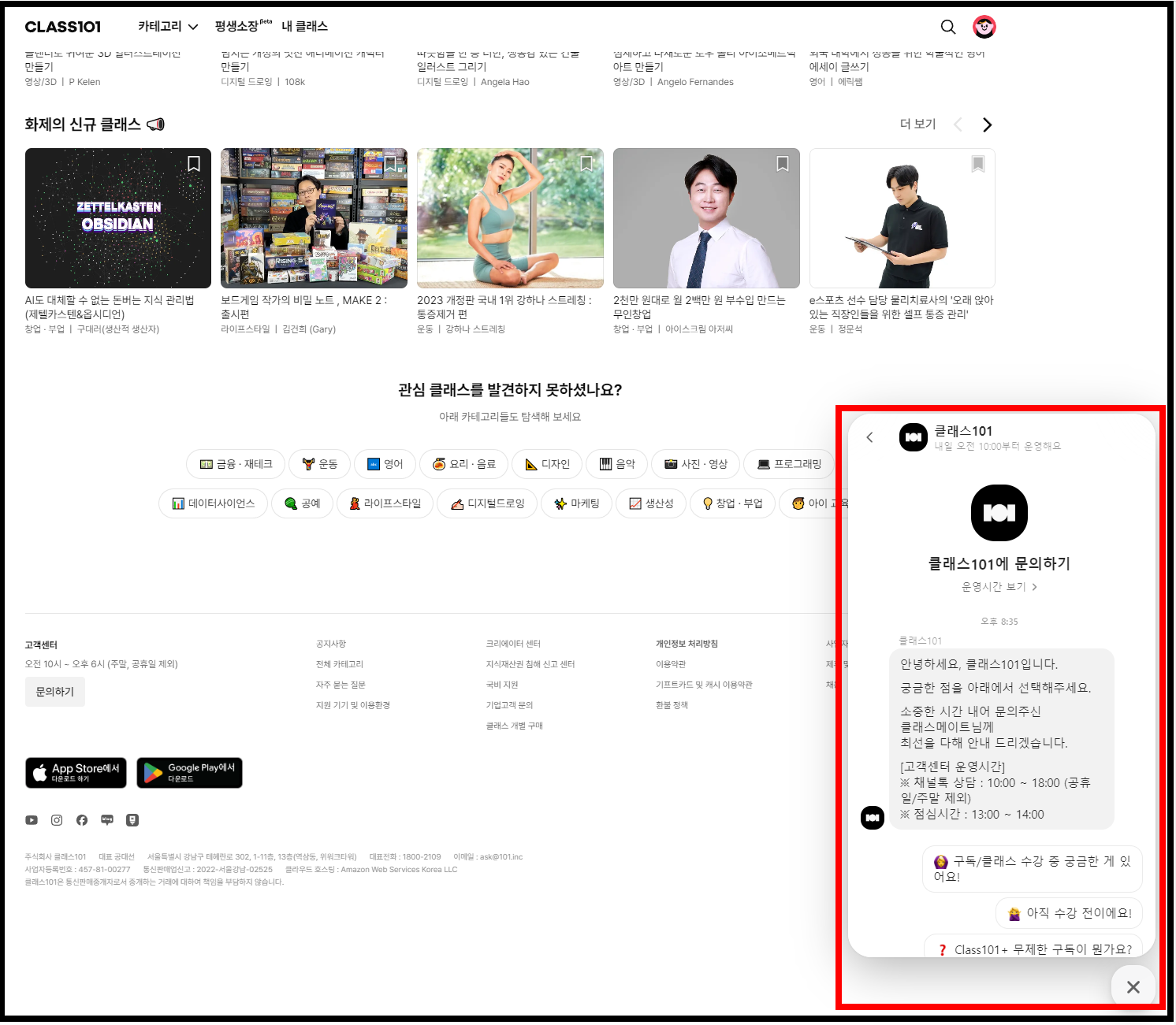1176x1025 pixels.
Task: Bookmark the 보드게임 작가 class
Action: coord(389,164)
